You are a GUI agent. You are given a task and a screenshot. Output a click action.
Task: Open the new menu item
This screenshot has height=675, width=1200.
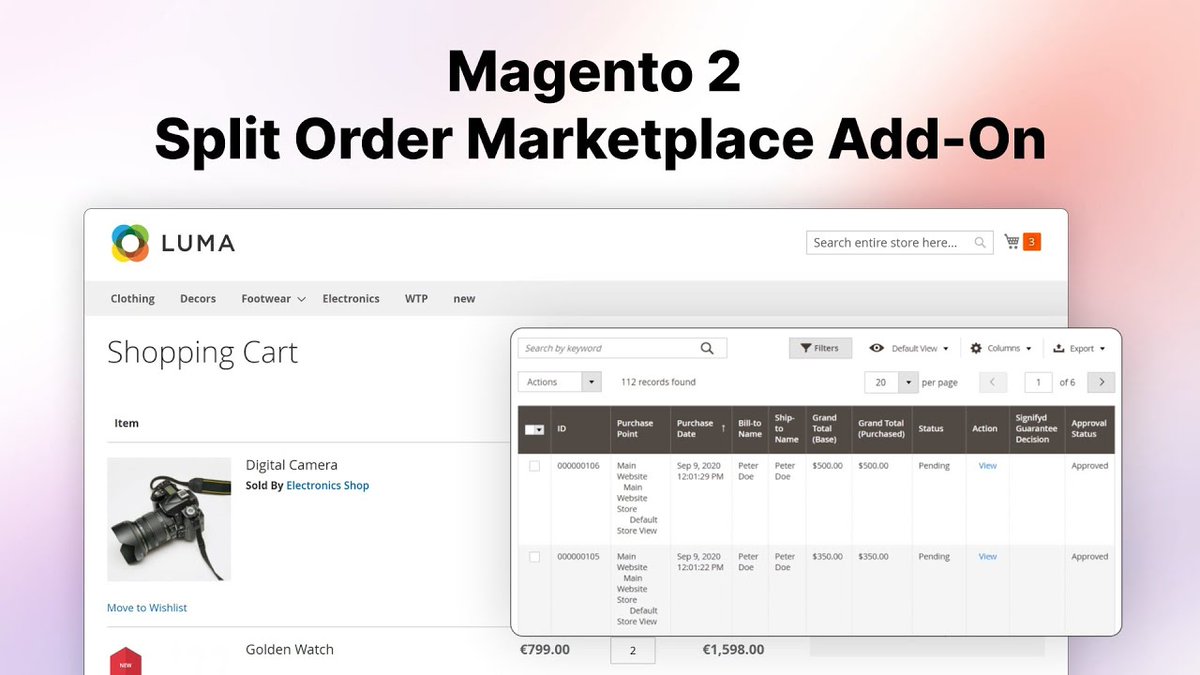point(464,298)
